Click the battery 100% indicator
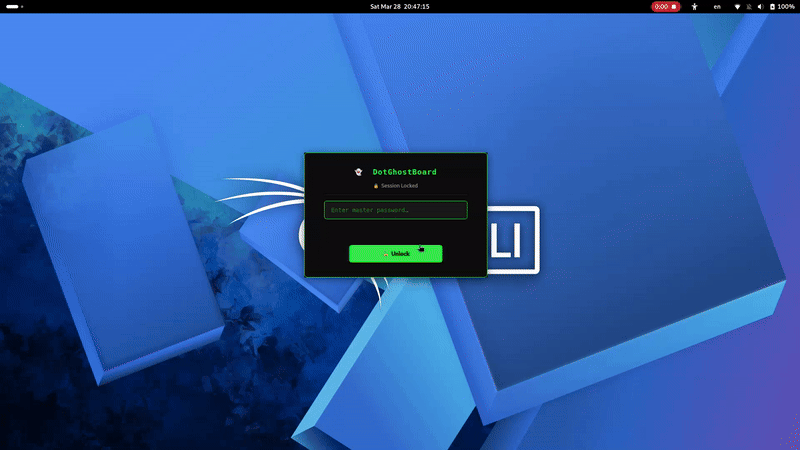This screenshot has height=450, width=800. (x=782, y=7)
